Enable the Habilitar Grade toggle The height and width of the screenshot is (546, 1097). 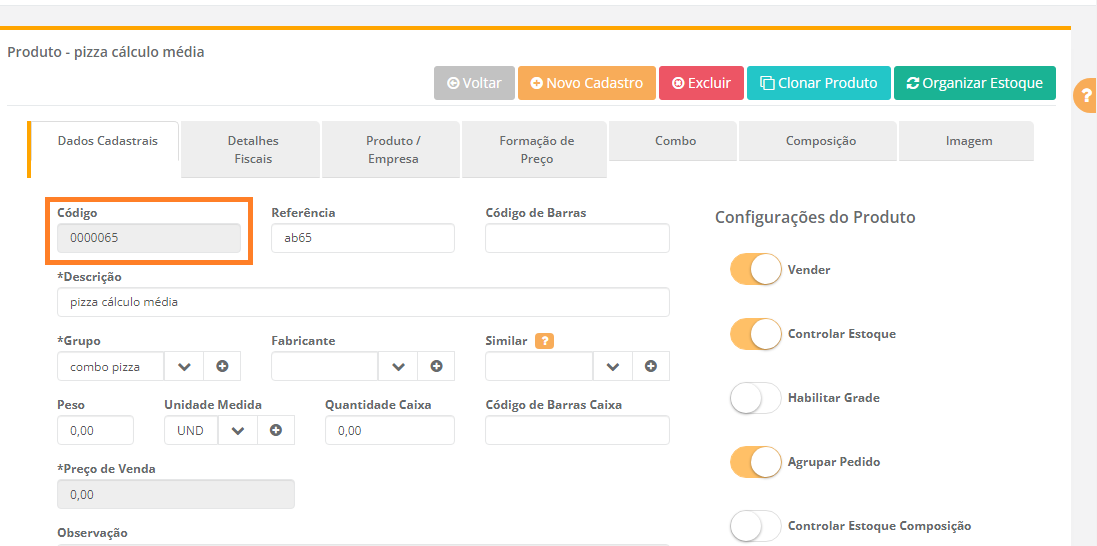[x=755, y=398]
